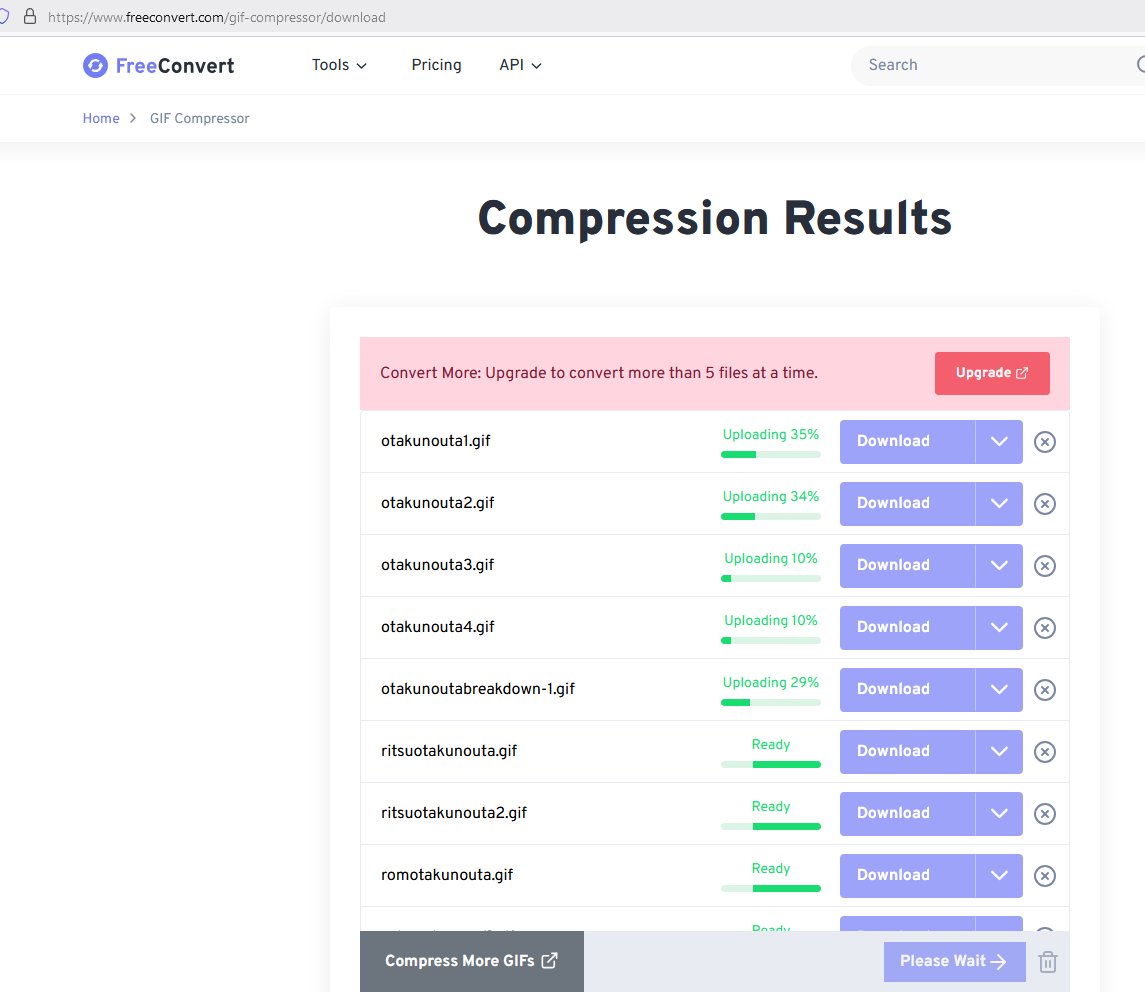Open the API menu
This screenshot has height=992, width=1145.
[x=520, y=65]
